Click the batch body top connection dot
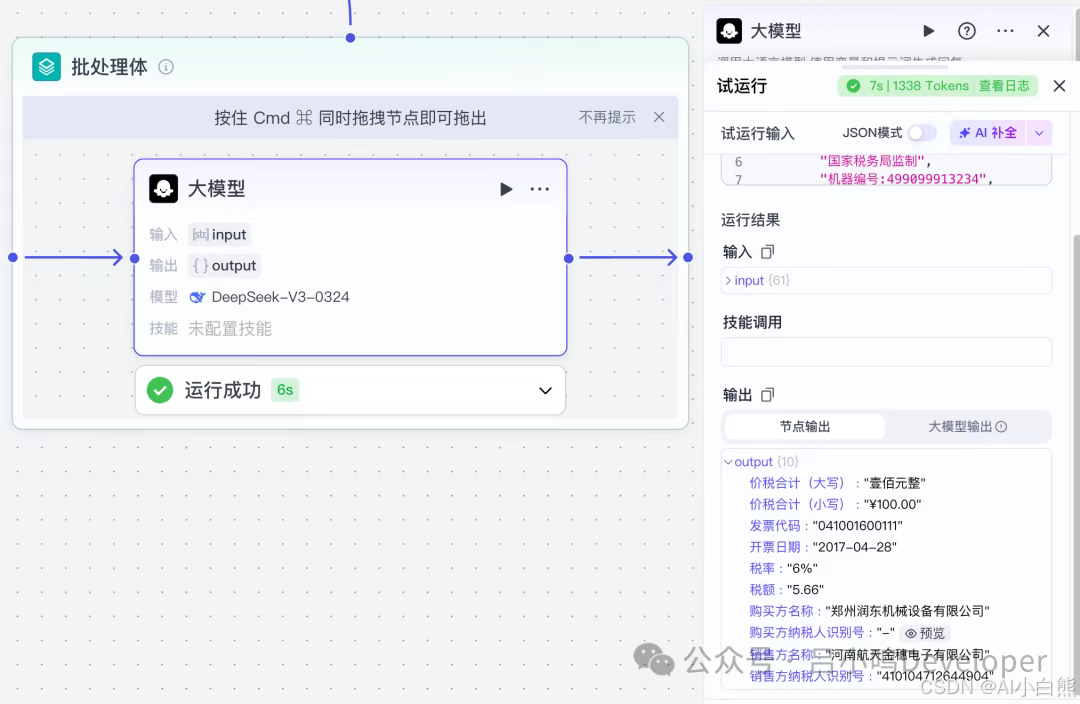The height and width of the screenshot is (704, 1080). (351, 37)
